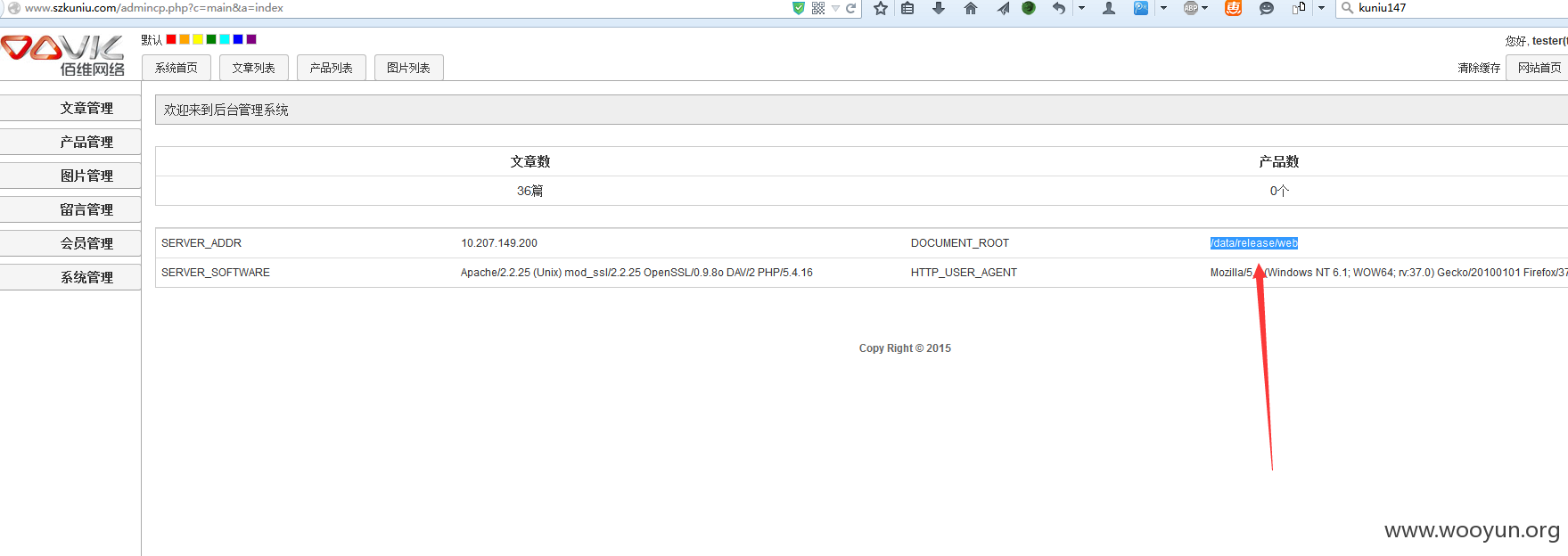Click the search magnifier icon
This screenshot has height=556, width=1568.
point(1347,8)
